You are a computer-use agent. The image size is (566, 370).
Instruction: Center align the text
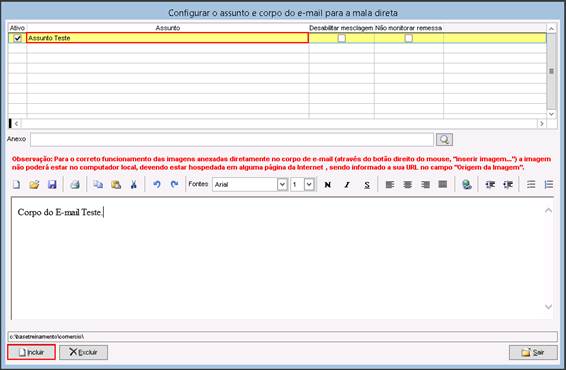click(408, 185)
